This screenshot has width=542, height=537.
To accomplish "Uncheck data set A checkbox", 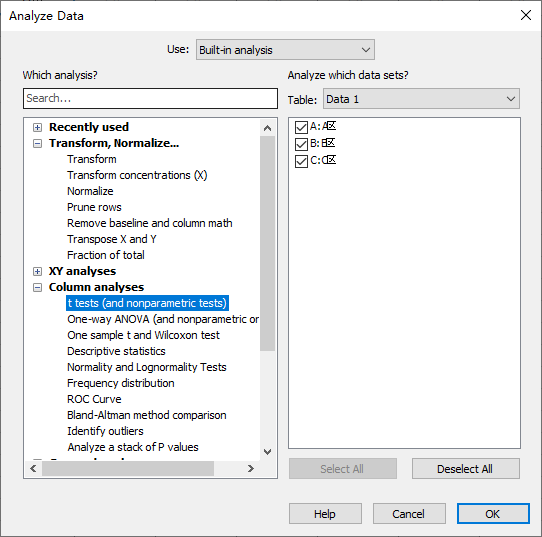I will coord(301,127).
